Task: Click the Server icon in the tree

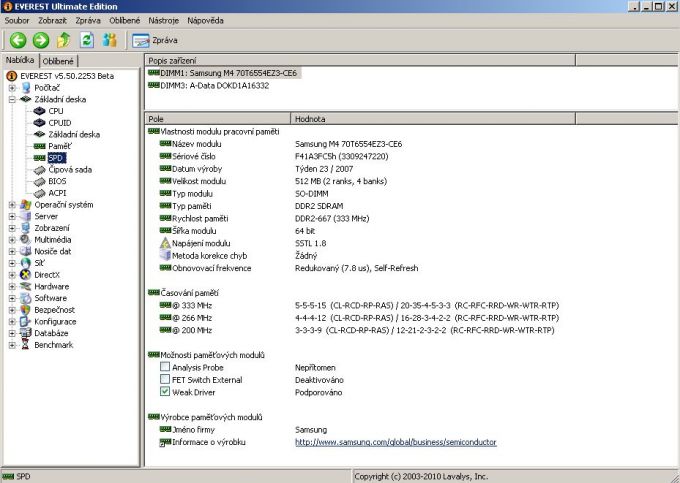Action: tap(26, 216)
